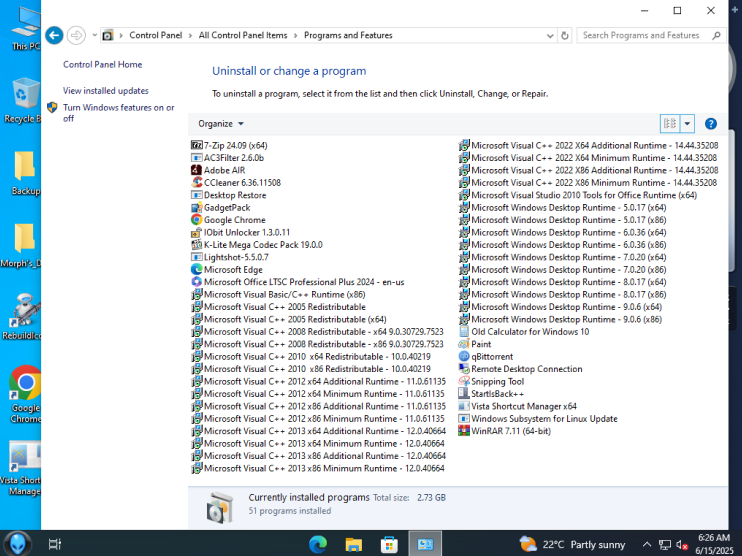
Task: Open File Explorer from the taskbar
Action: click(x=353, y=544)
